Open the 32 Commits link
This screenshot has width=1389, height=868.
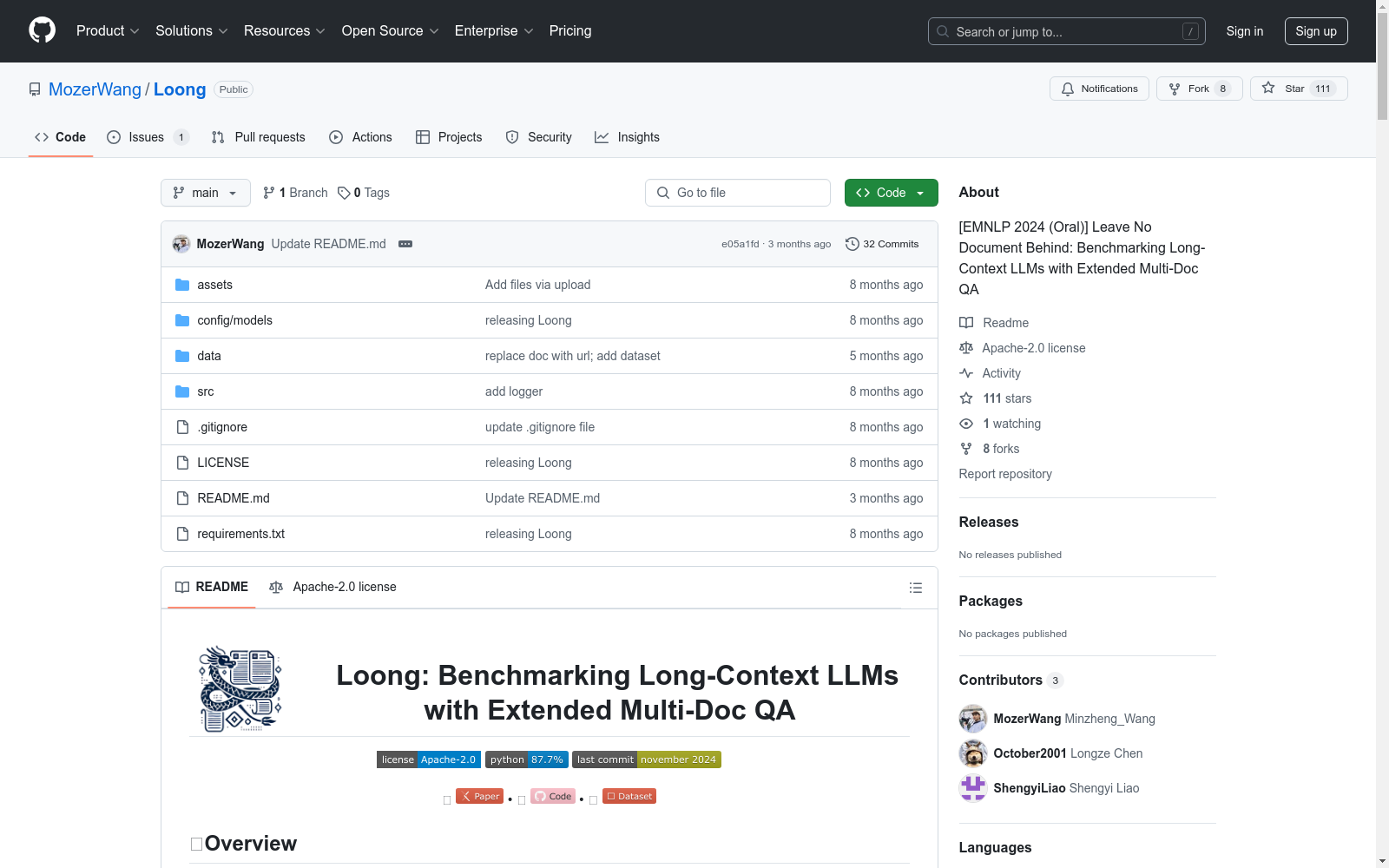tap(882, 244)
